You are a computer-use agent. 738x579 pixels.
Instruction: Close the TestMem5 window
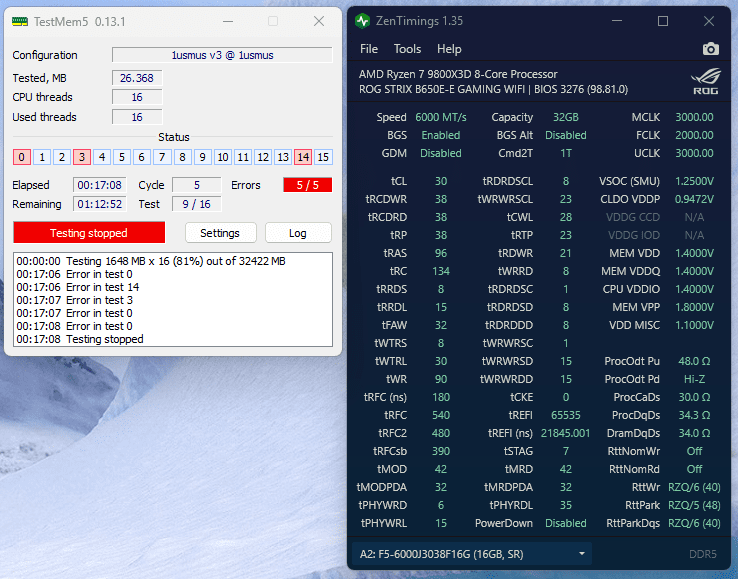[x=319, y=21]
